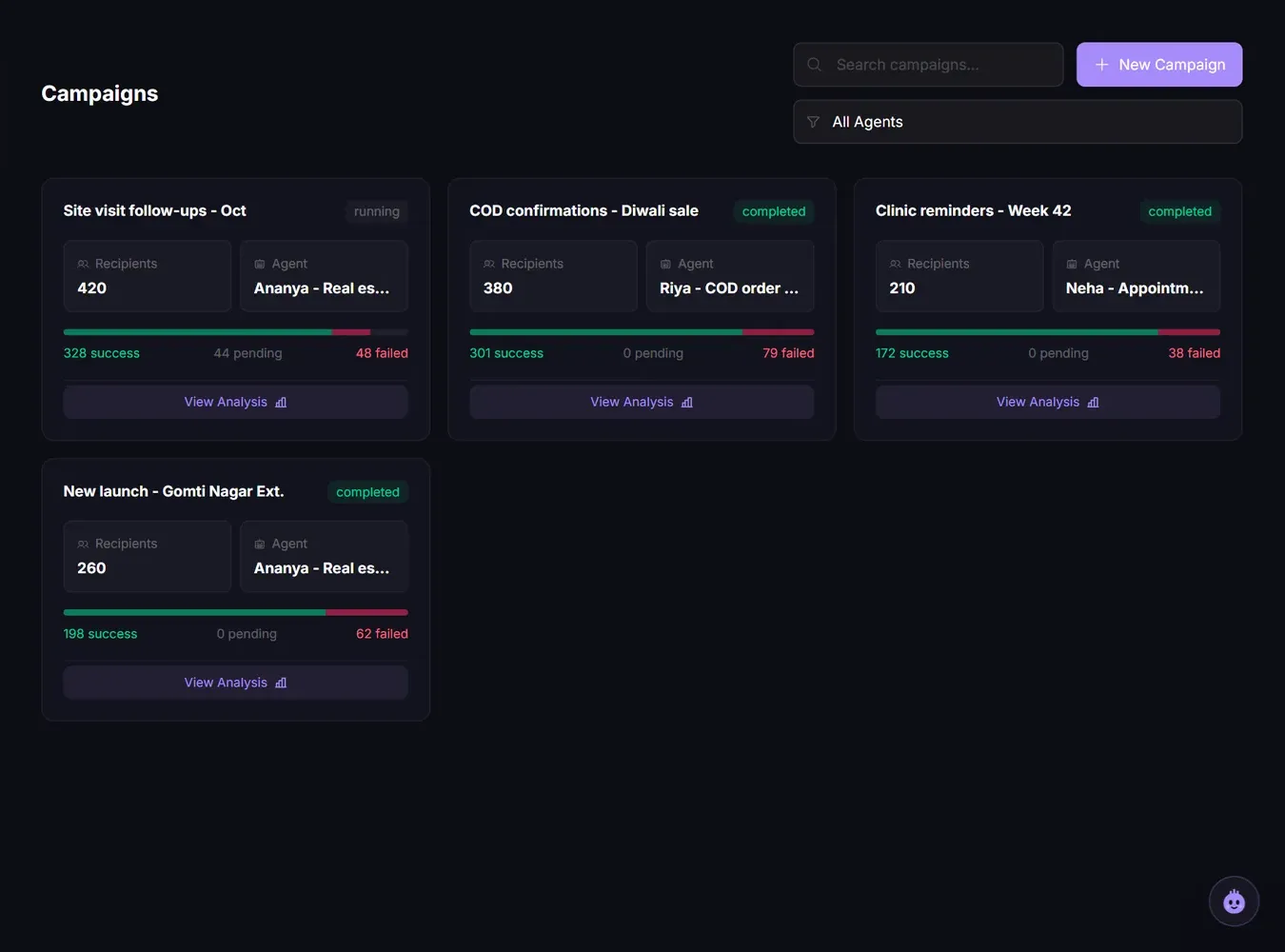Click the '44 pending' count
Screen dimensions: 1285x952
tap(248, 353)
